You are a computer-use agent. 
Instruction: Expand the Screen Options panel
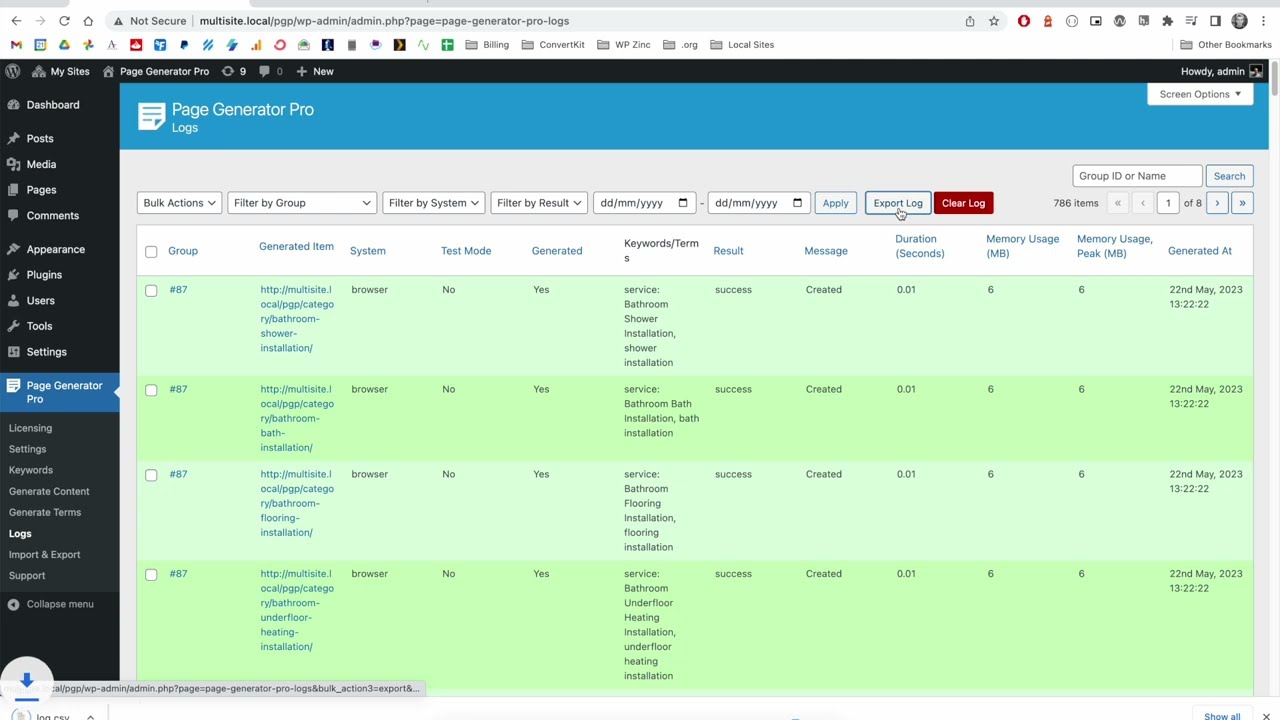click(1199, 93)
